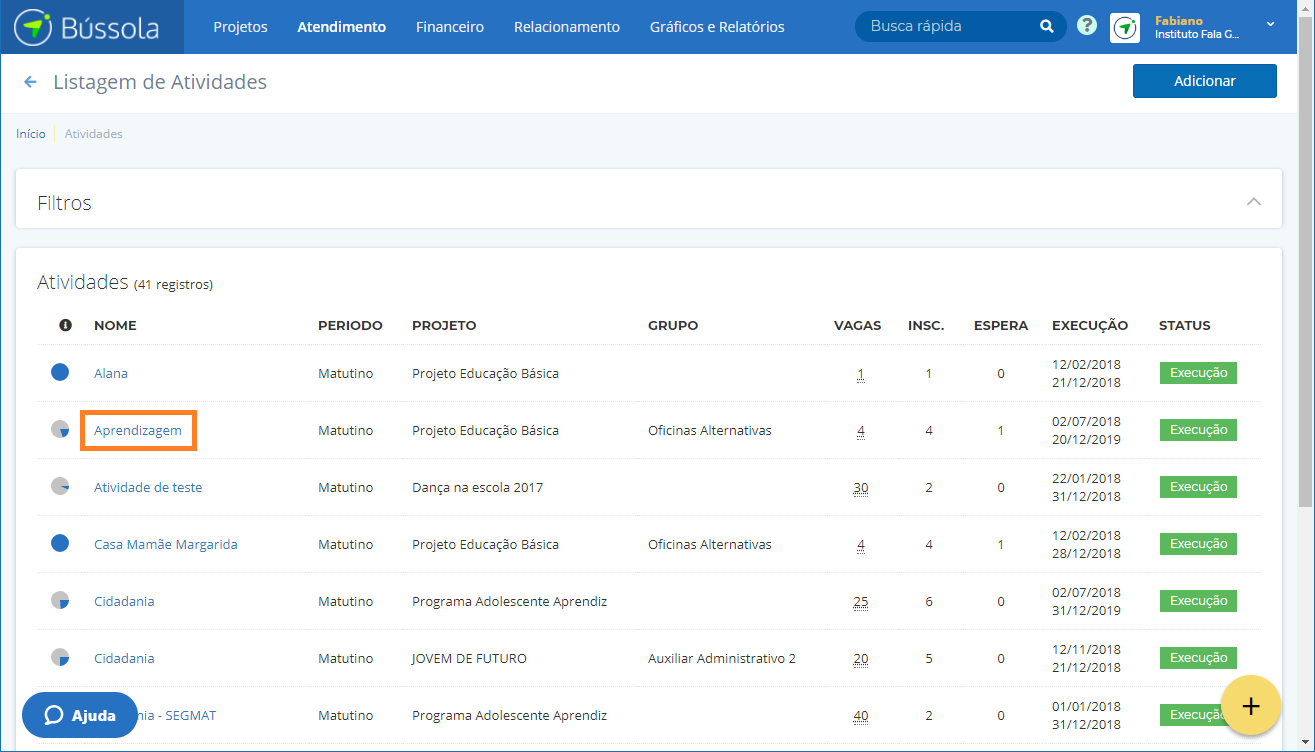The height and width of the screenshot is (752, 1315).
Task: Click the yellow plus floating button
Action: click(x=1251, y=705)
